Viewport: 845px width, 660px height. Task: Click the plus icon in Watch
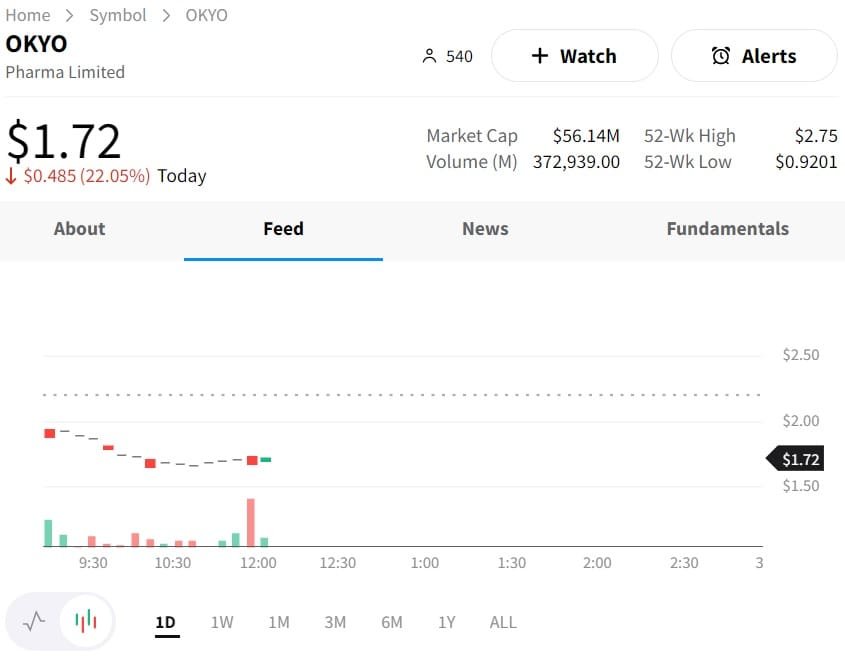540,56
